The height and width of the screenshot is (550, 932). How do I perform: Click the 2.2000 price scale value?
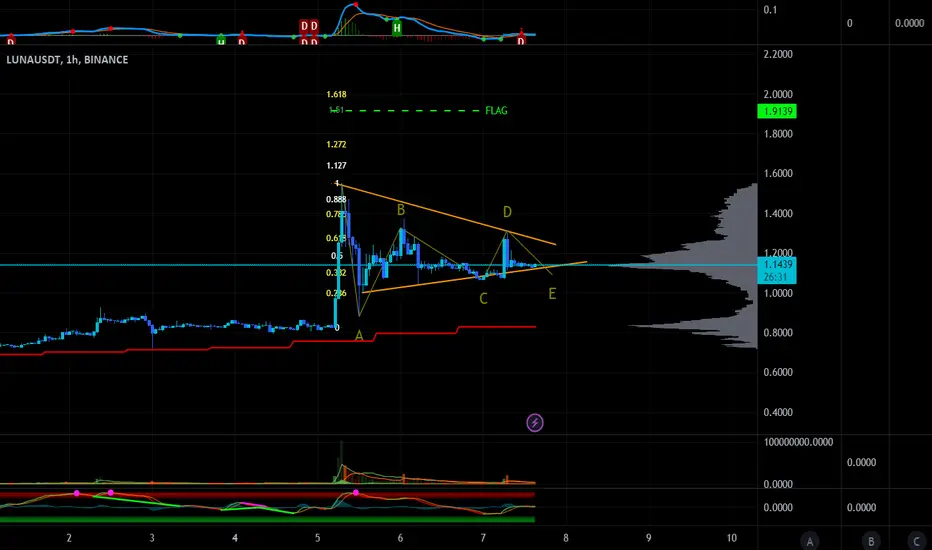pyautogui.click(x=778, y=54)
